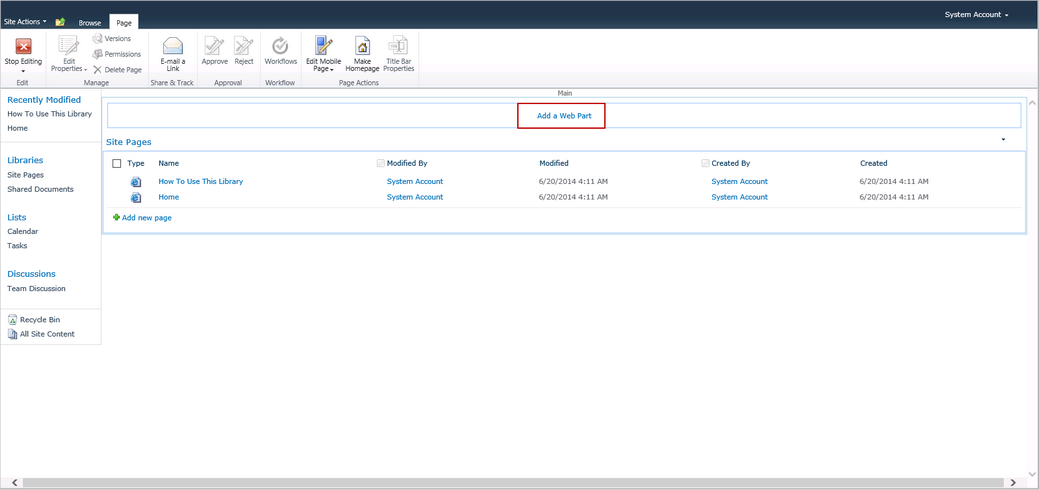Click Edit Mobile Page icon
The width and height of the screenshot is (1039, 490).
(x=323, y=46)
